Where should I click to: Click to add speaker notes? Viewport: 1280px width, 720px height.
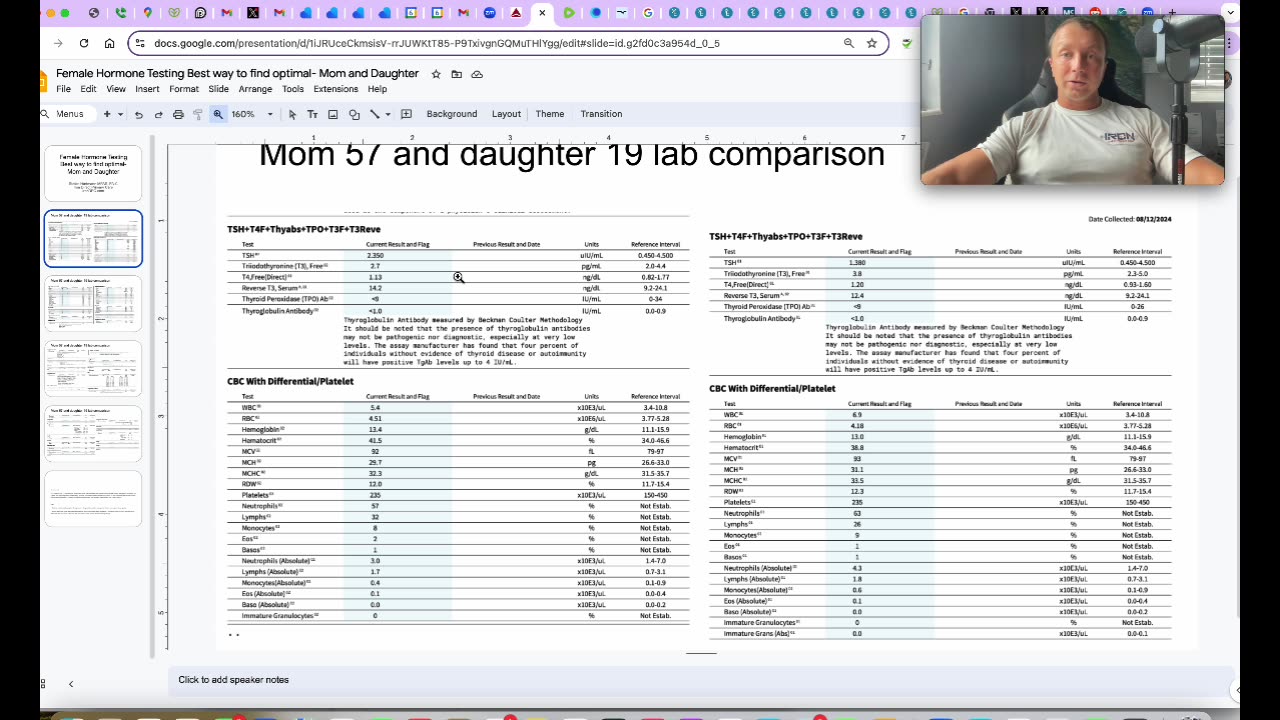pos(233,680)
